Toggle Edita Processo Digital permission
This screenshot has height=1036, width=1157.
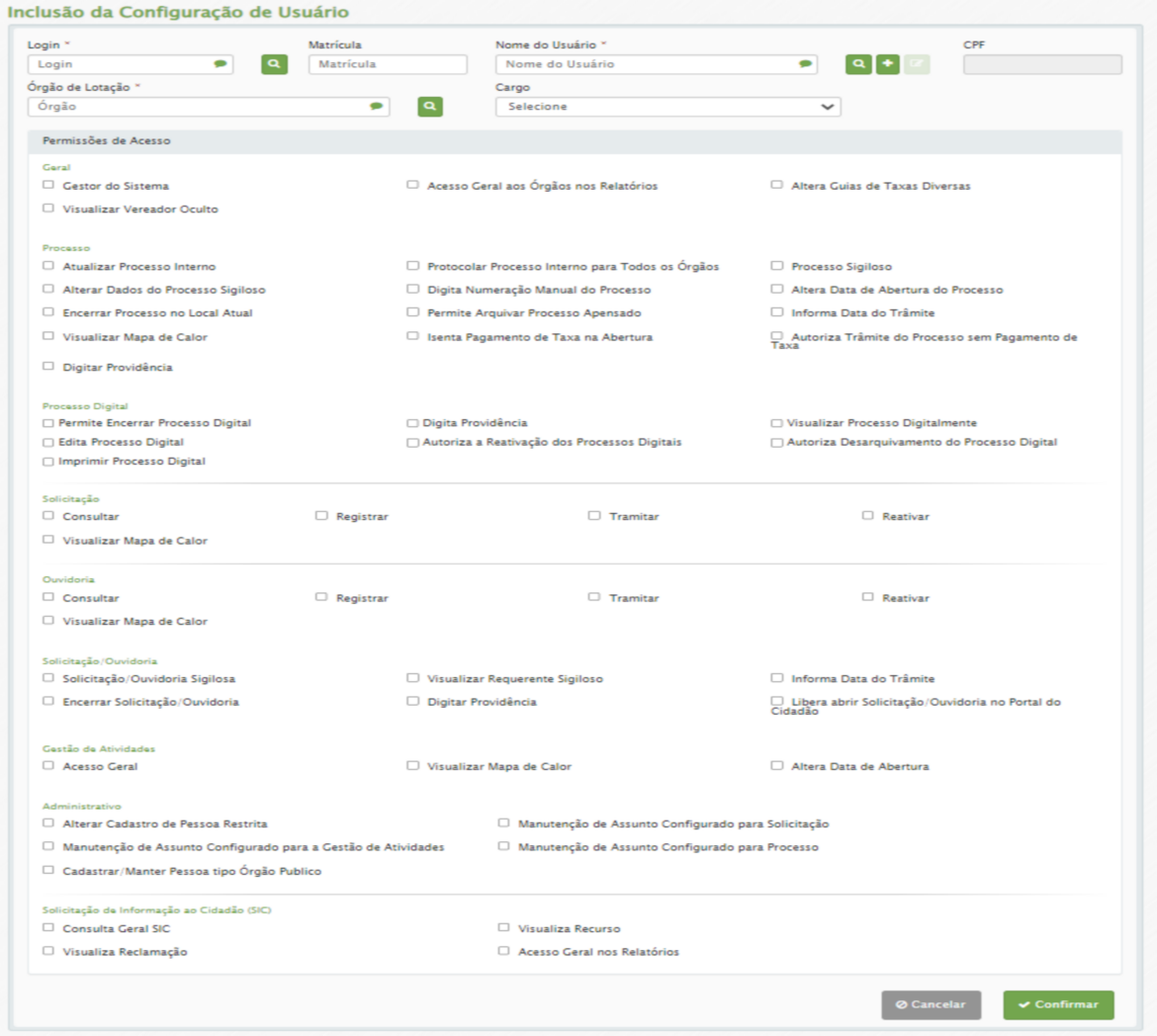tap(48, 443)
